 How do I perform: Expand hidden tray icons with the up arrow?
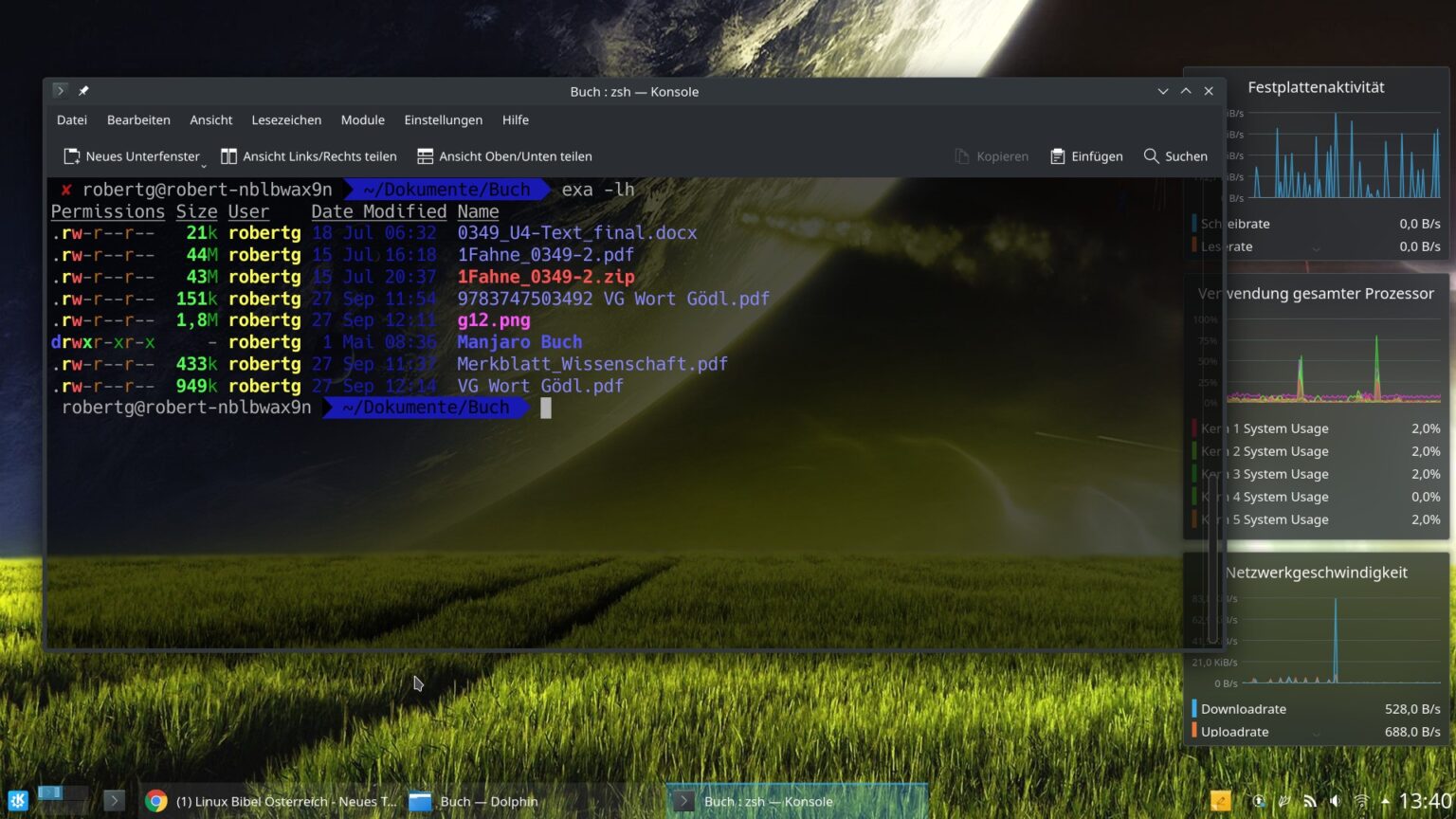coord(1385,801)
